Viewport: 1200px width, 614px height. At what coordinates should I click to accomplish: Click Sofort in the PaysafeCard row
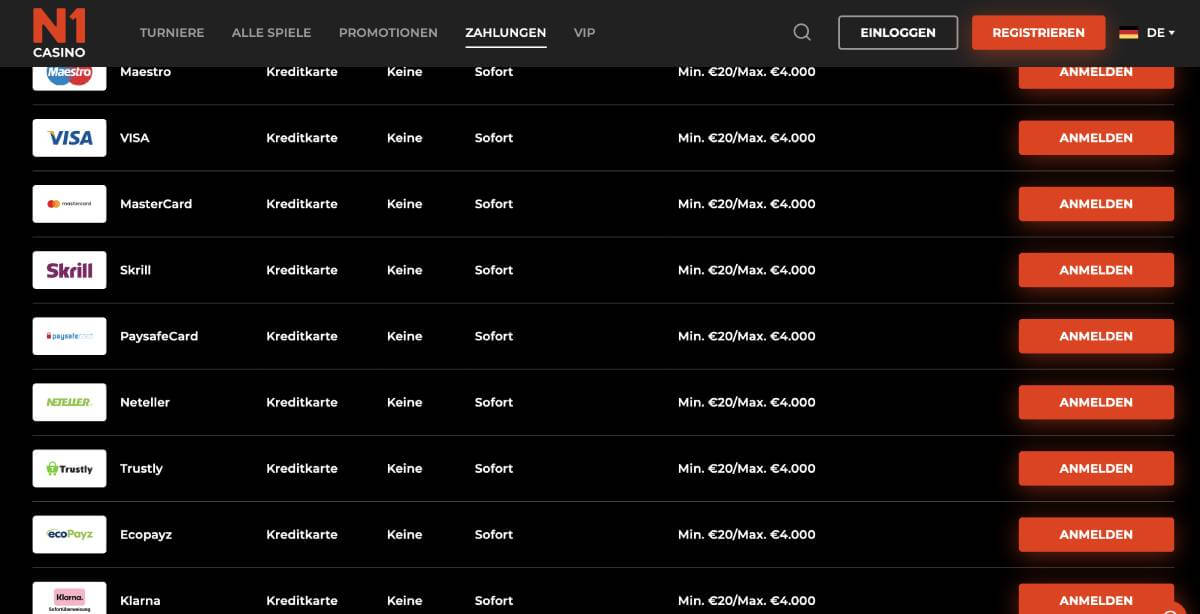(494, 336)
